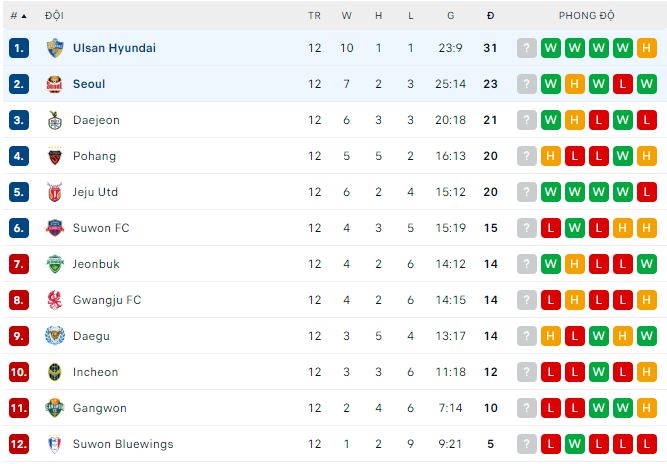Click Incheon's rank 10 position badge
The width and height of the screenshot is (667, 464).
pos(19,372)
